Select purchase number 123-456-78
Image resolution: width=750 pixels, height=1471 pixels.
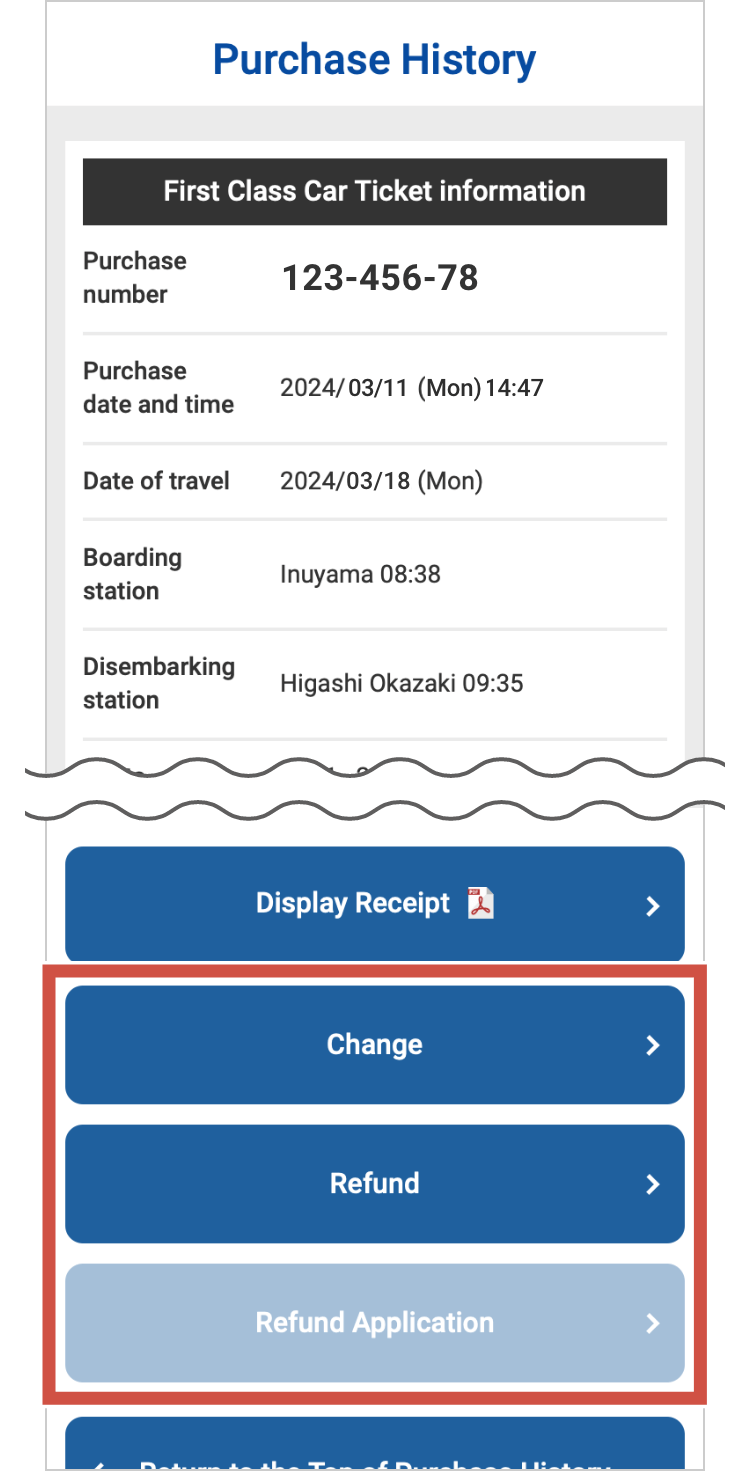coord(379,278)
